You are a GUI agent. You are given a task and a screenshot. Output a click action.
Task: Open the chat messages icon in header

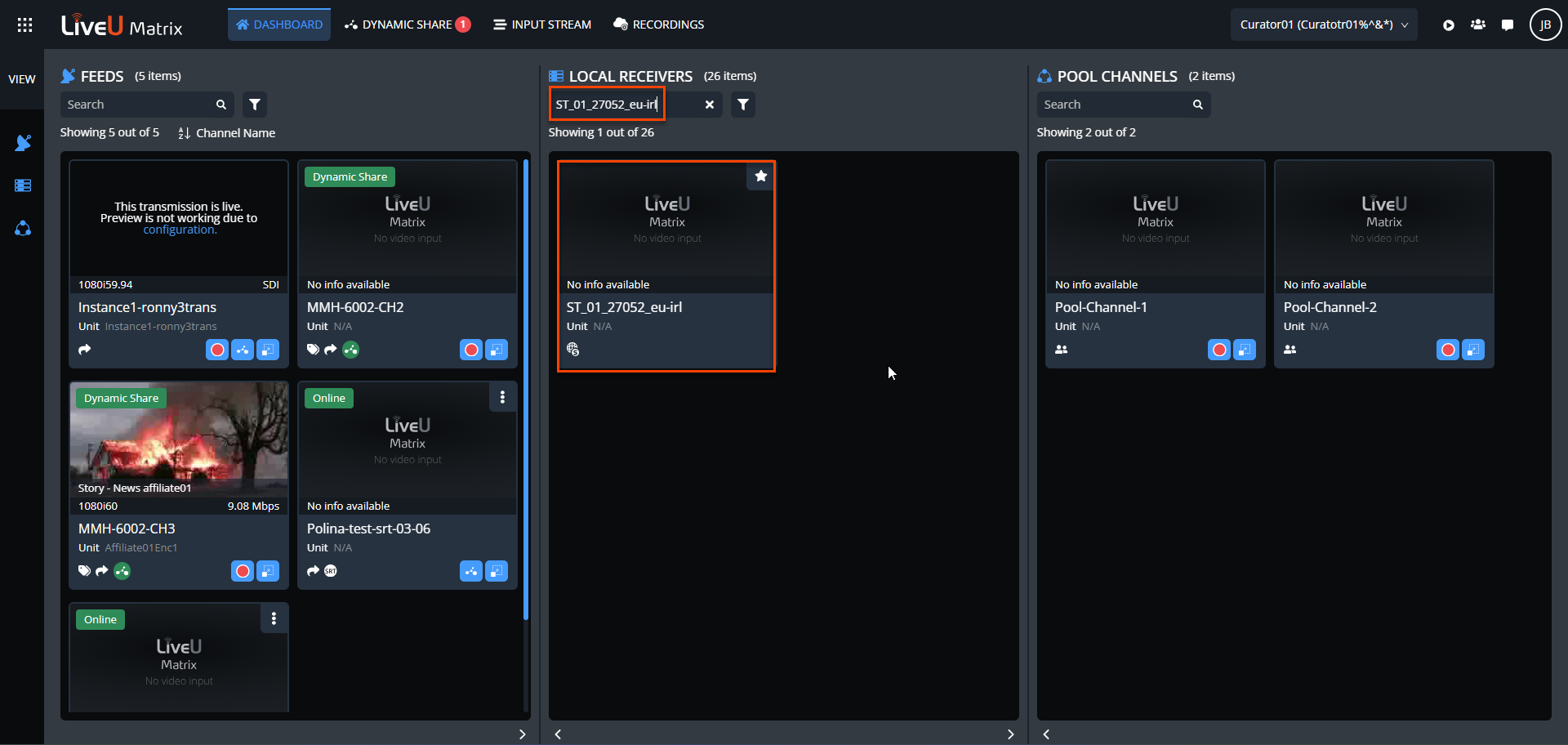coord(1508,25)
